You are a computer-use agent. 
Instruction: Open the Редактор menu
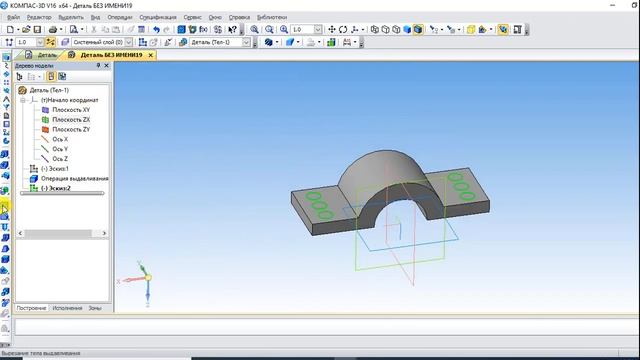(39, 17)
